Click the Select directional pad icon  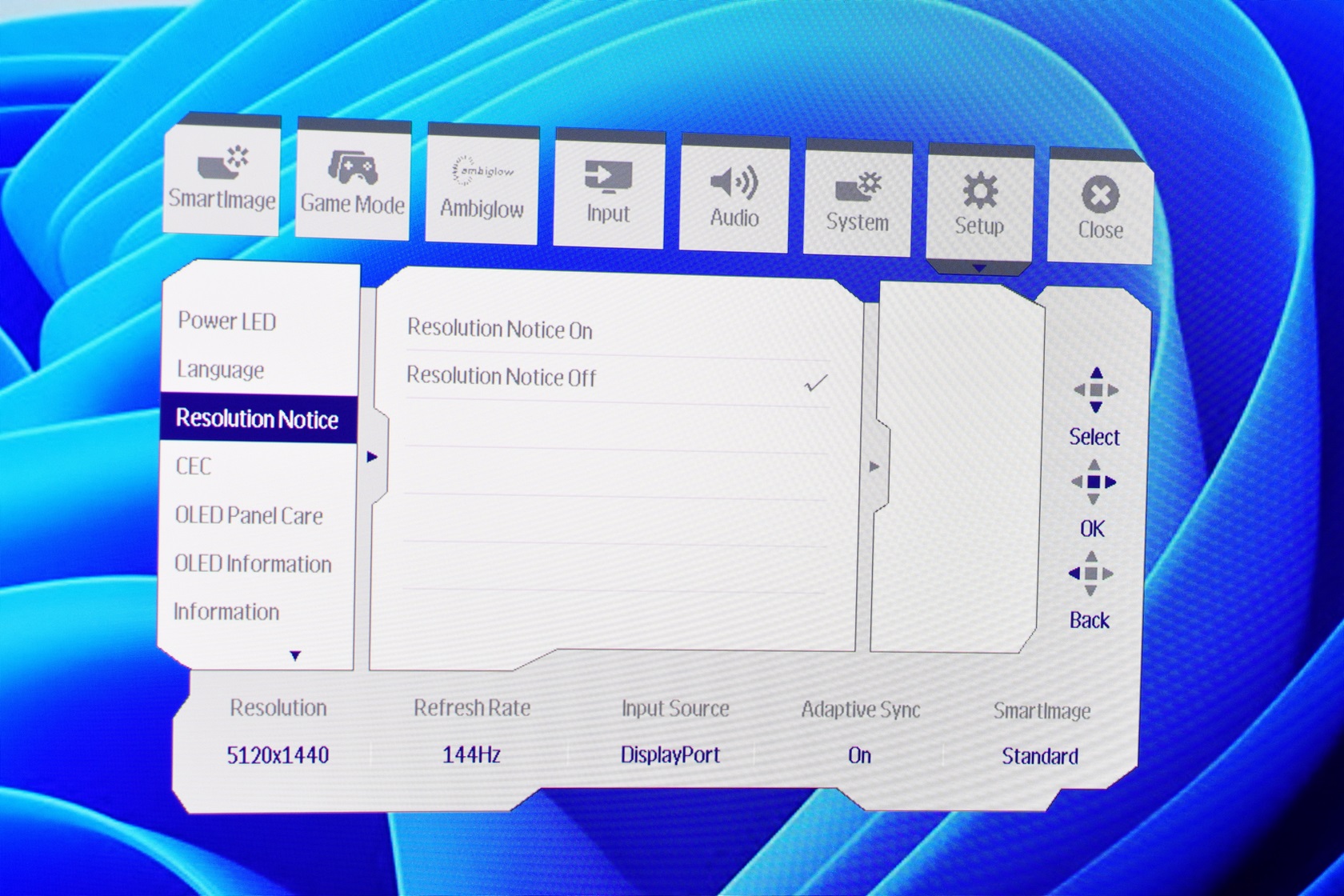[x=1096, y=390]
